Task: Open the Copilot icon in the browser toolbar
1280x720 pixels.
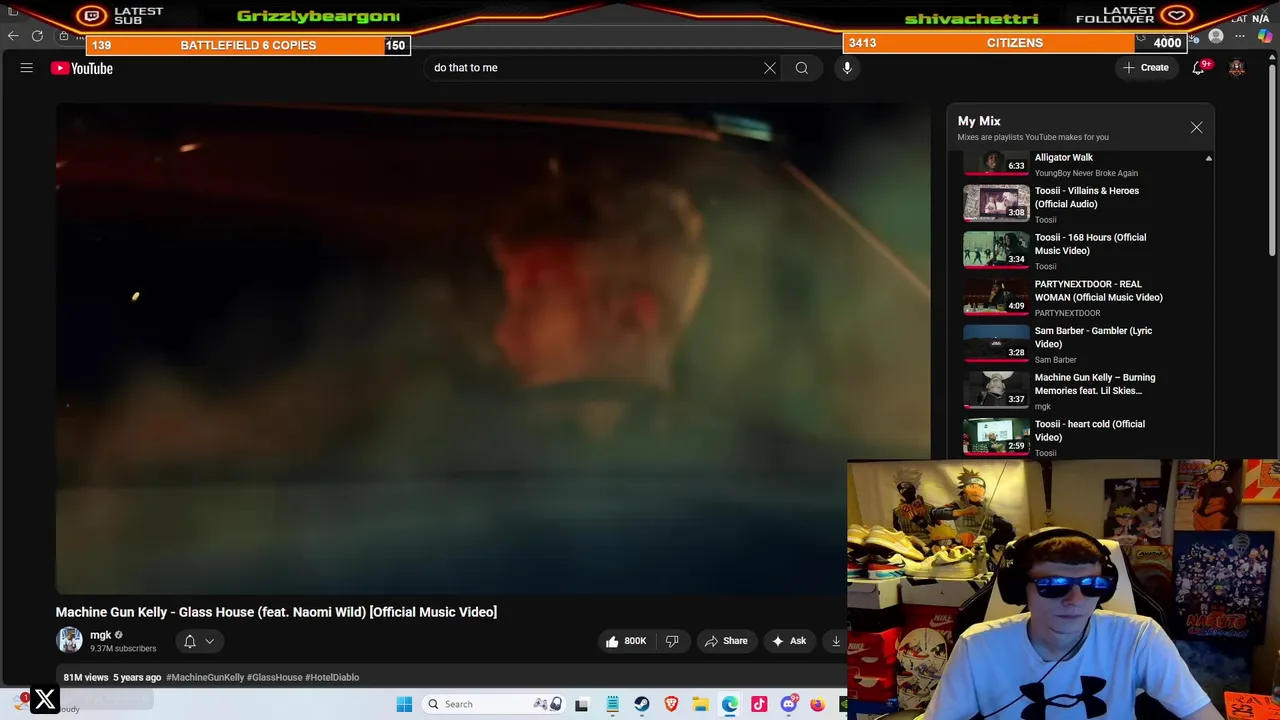Action: [1265, 36]
